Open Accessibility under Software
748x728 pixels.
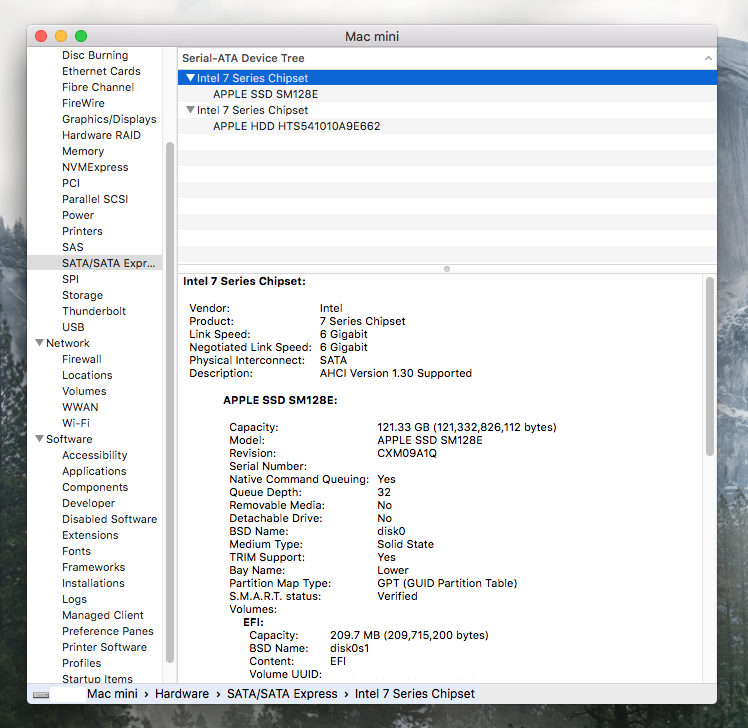[x=94, y=455]
